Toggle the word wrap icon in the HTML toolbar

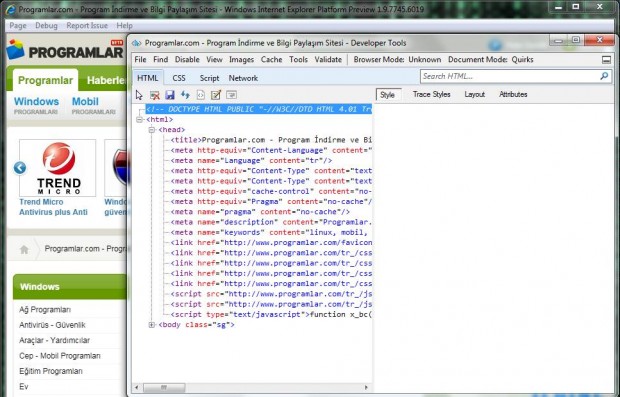point(231,95)
